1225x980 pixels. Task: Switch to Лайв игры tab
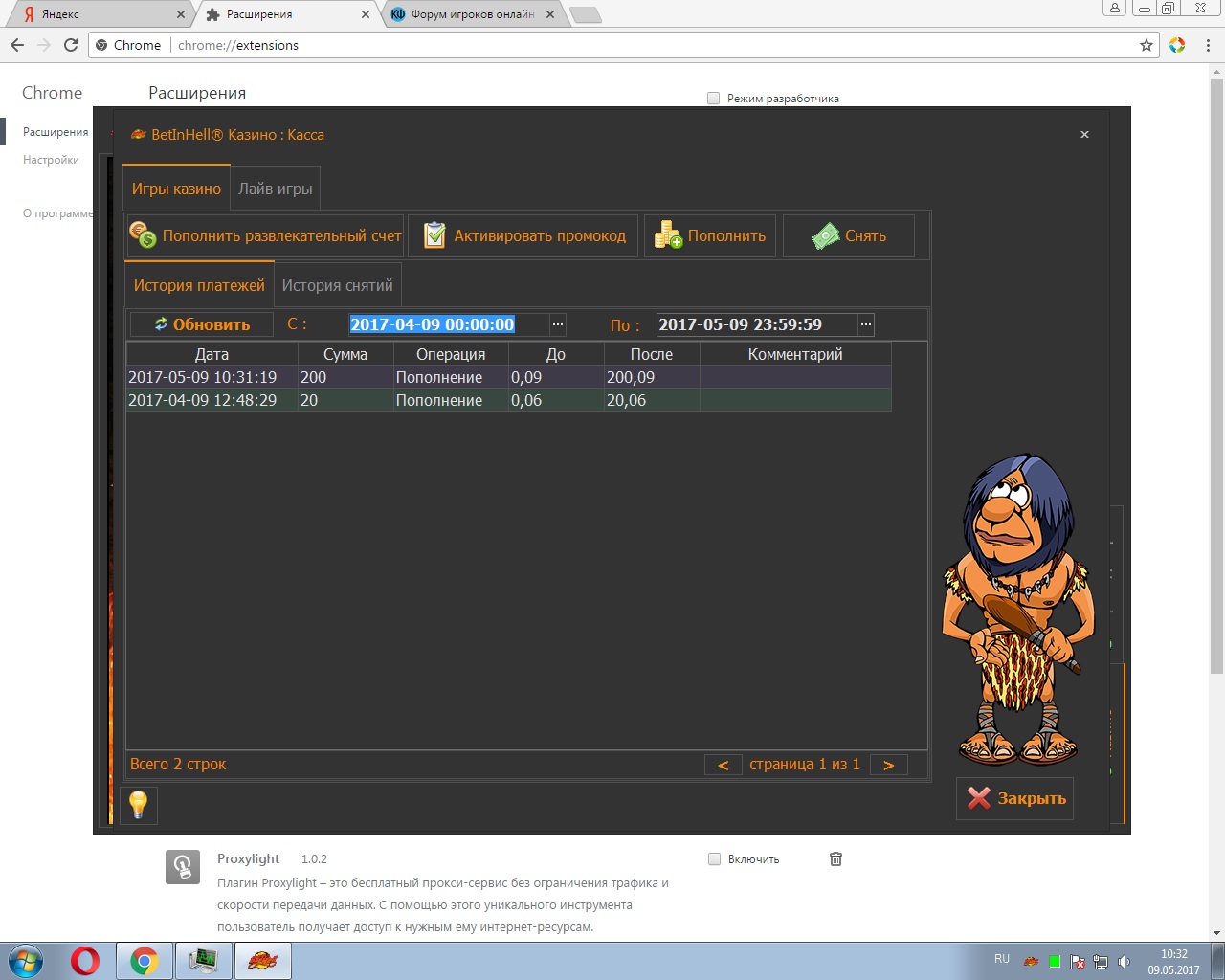[x=276, y=189]
